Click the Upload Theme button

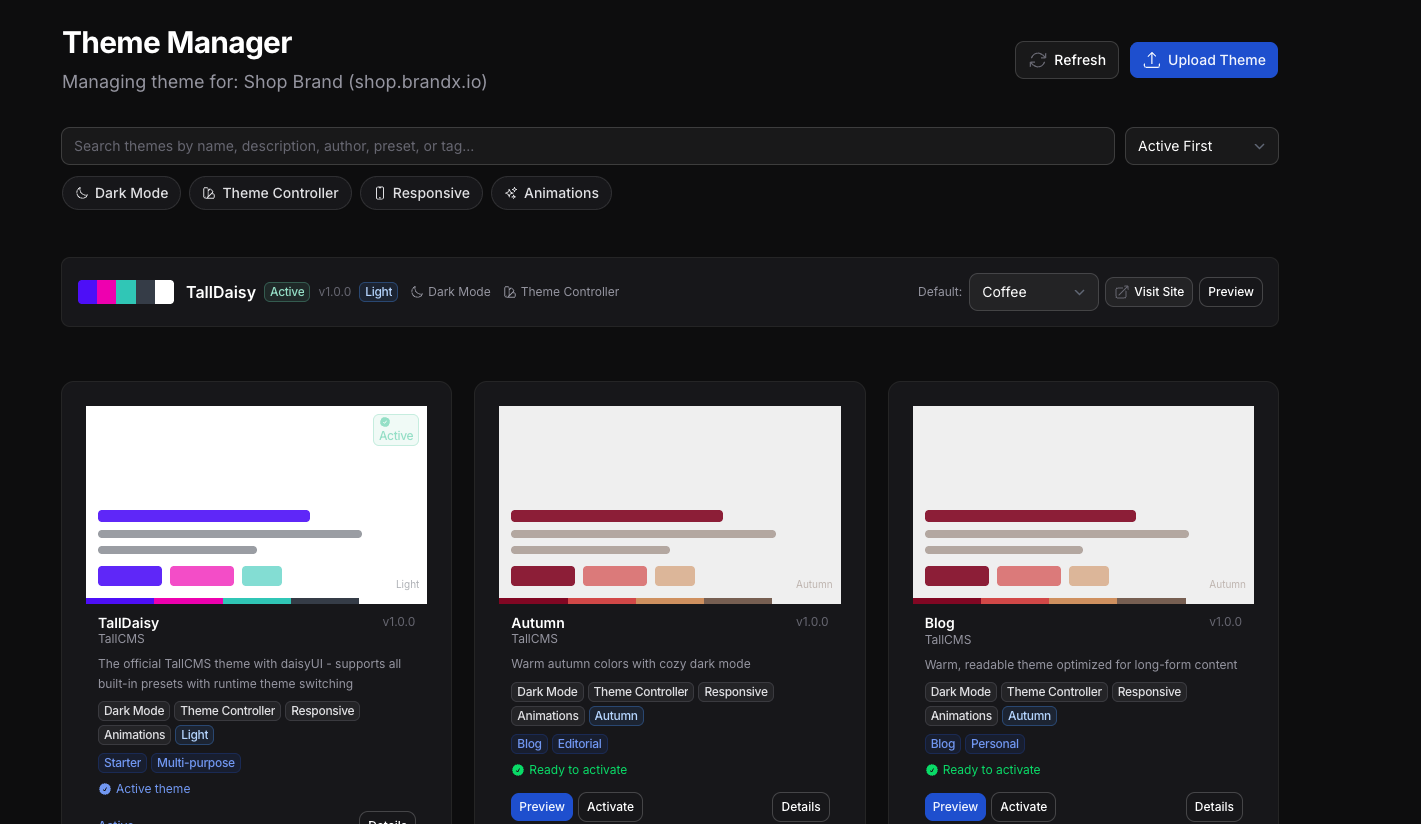[x=1203, y=60]
